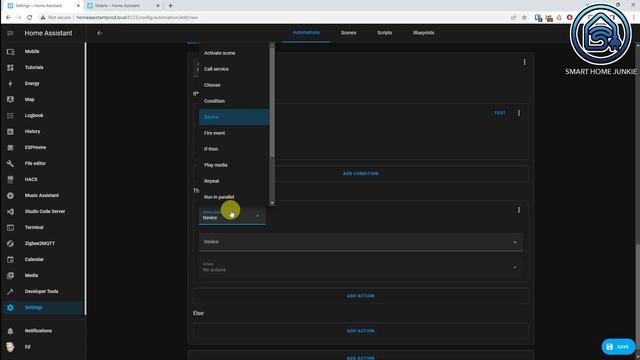Image resolution: width=640 pixels, height=360 pixels.
Task: Select Repeat from the action list
Action: click(234, 181)
